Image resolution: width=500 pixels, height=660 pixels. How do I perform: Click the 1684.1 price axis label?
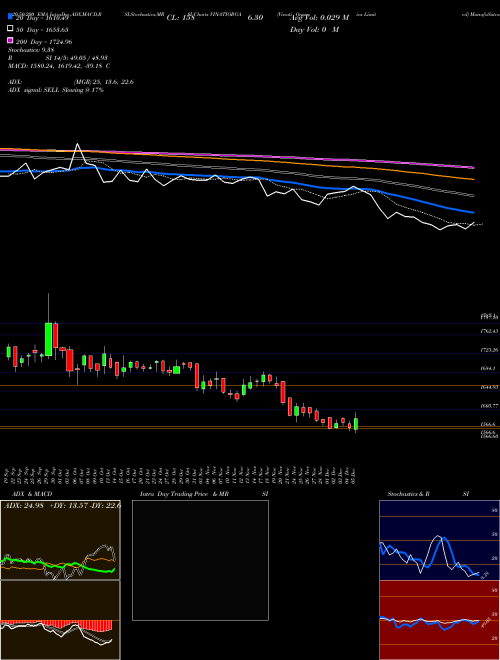pyautogui.click(x=489, y=368)
